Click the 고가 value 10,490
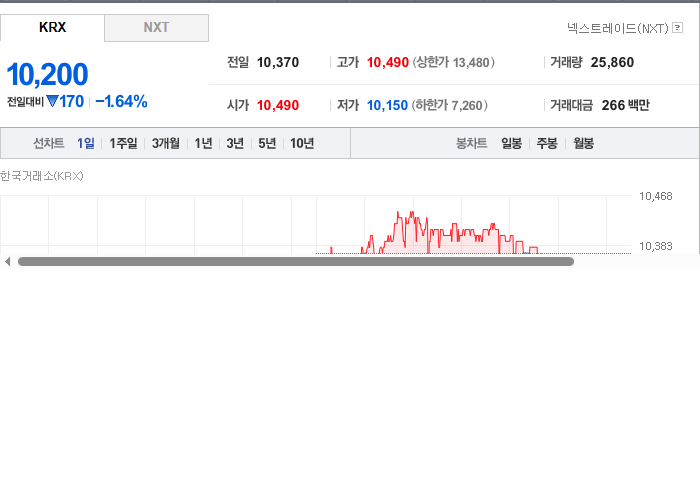 pos(388,62)
